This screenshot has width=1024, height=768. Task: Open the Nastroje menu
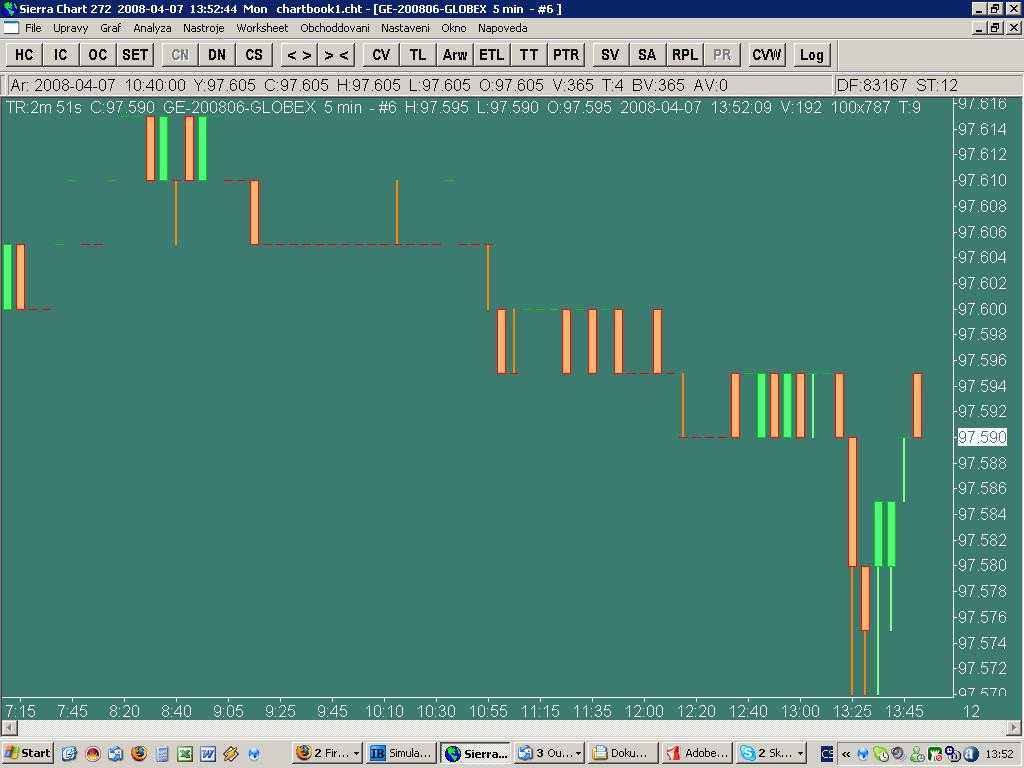(204, 28)
